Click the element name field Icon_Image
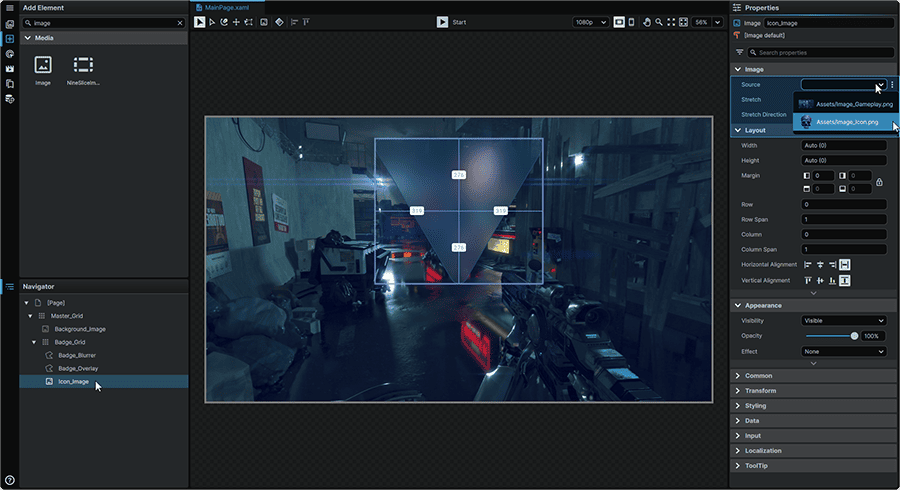 pyautogui.click(x=829, y=23)
